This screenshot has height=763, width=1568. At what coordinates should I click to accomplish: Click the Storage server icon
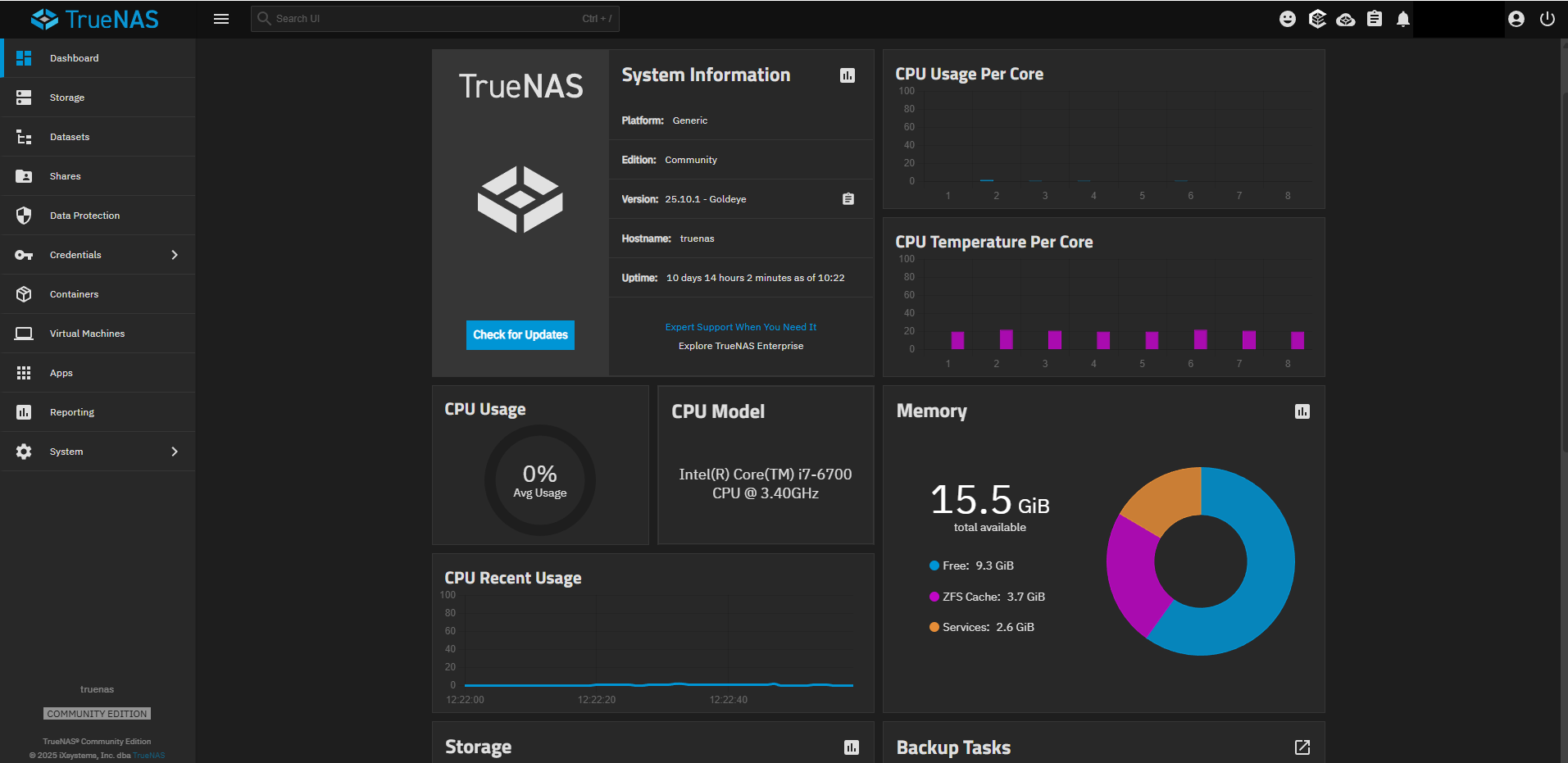tap(24, 98)
